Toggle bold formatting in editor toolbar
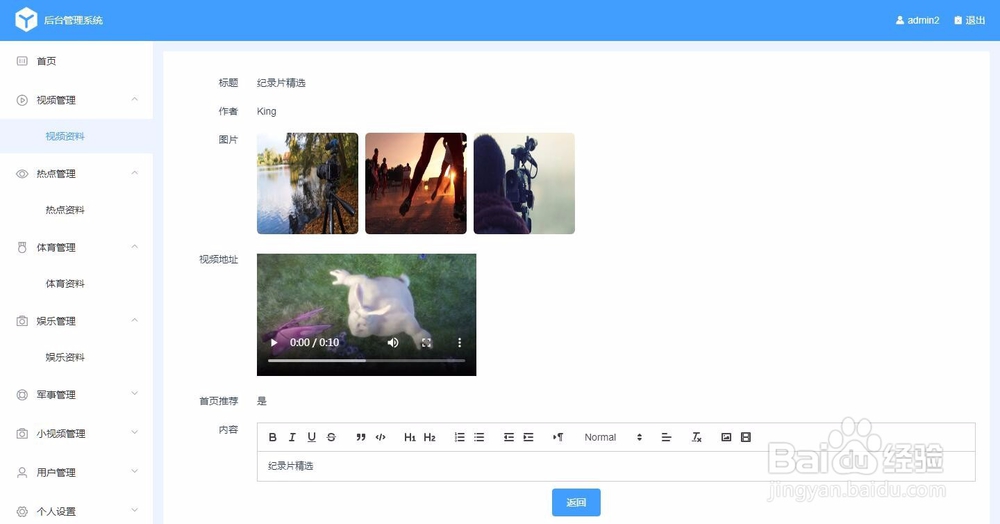This screenshot has width=1000, height=524. pyautogui.click(x=272, y=437)
